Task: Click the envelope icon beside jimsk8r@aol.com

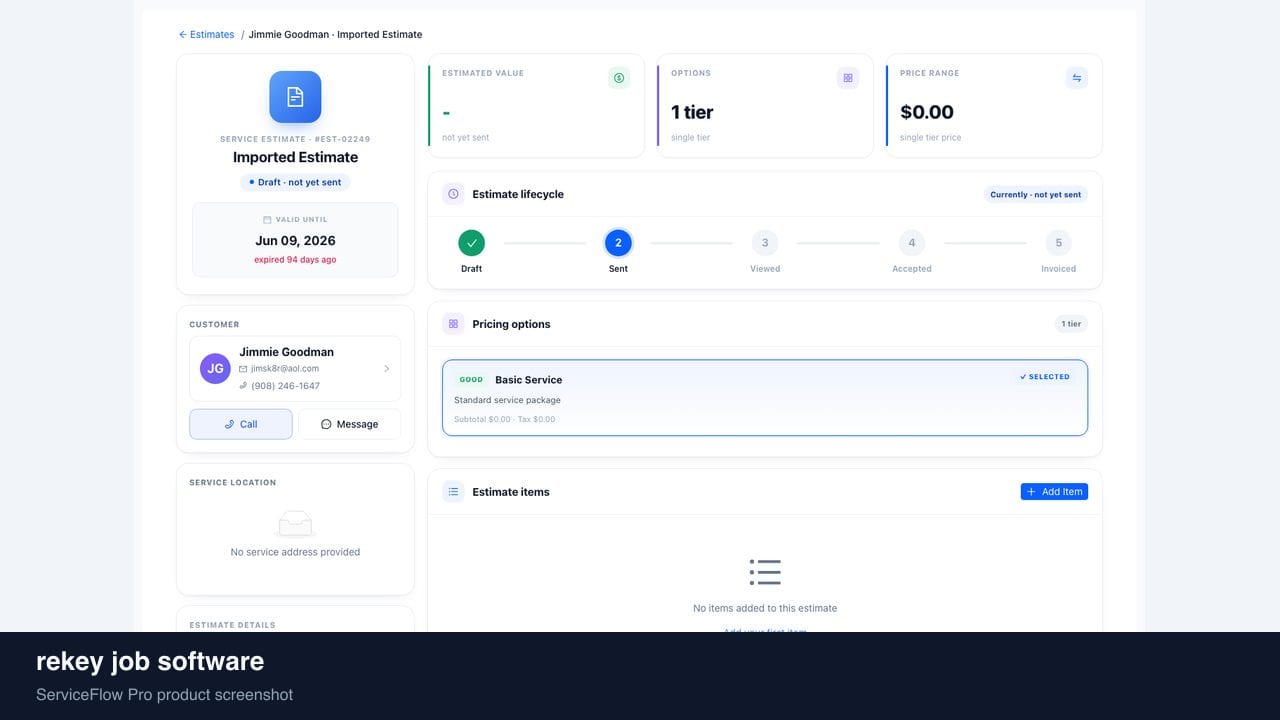Action: pyautogui.click(x=243, y=369)
